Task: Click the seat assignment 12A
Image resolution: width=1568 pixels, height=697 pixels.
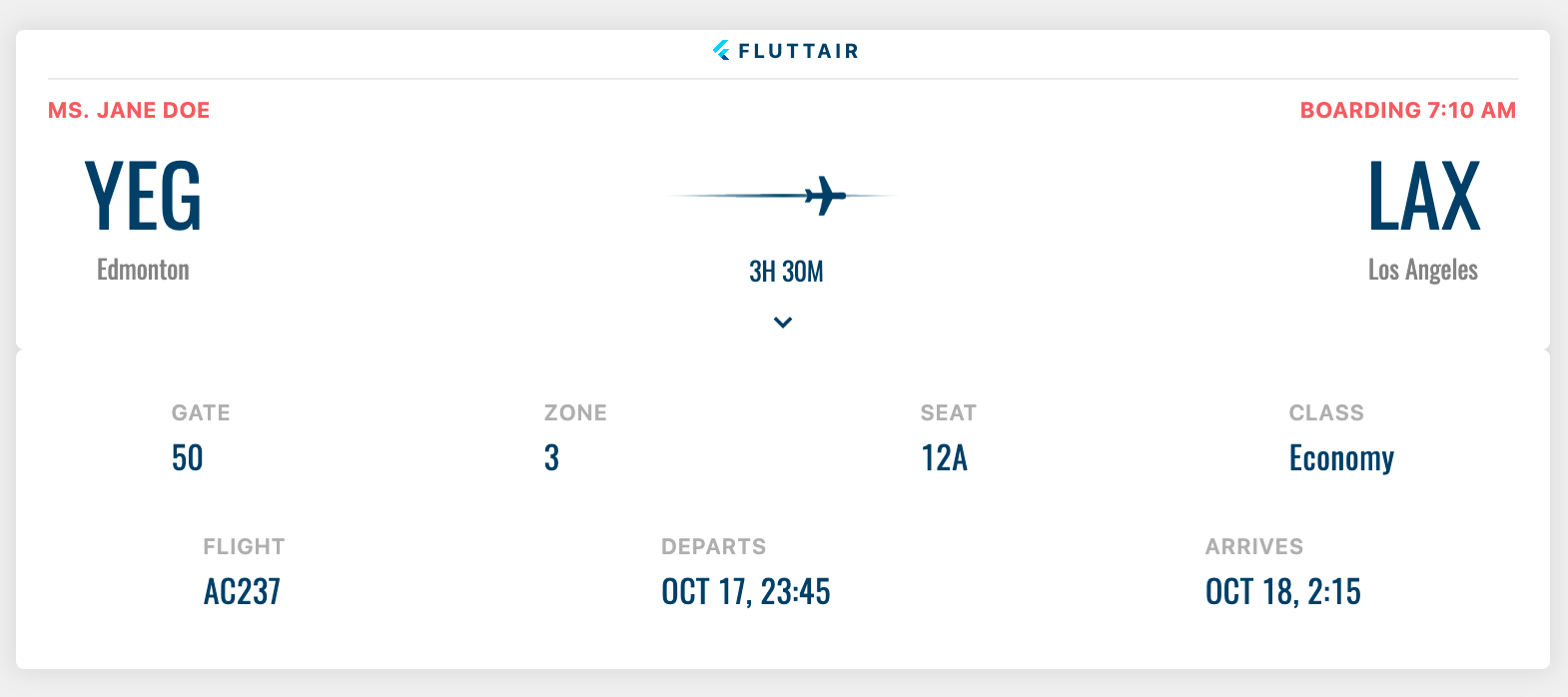Action: [x=943, y=457]
